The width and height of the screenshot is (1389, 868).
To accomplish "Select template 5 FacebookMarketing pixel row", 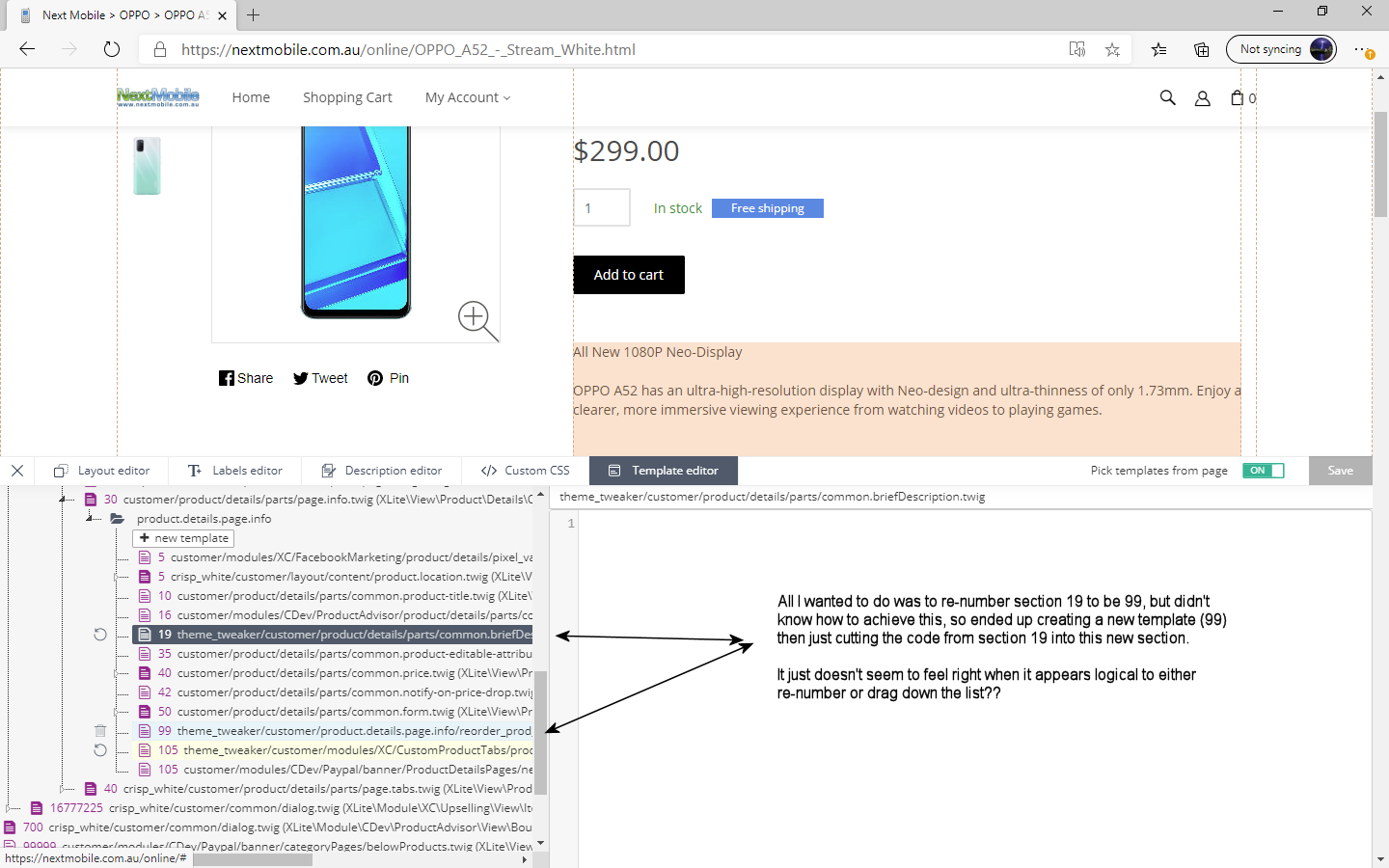I will coord(334,557).
